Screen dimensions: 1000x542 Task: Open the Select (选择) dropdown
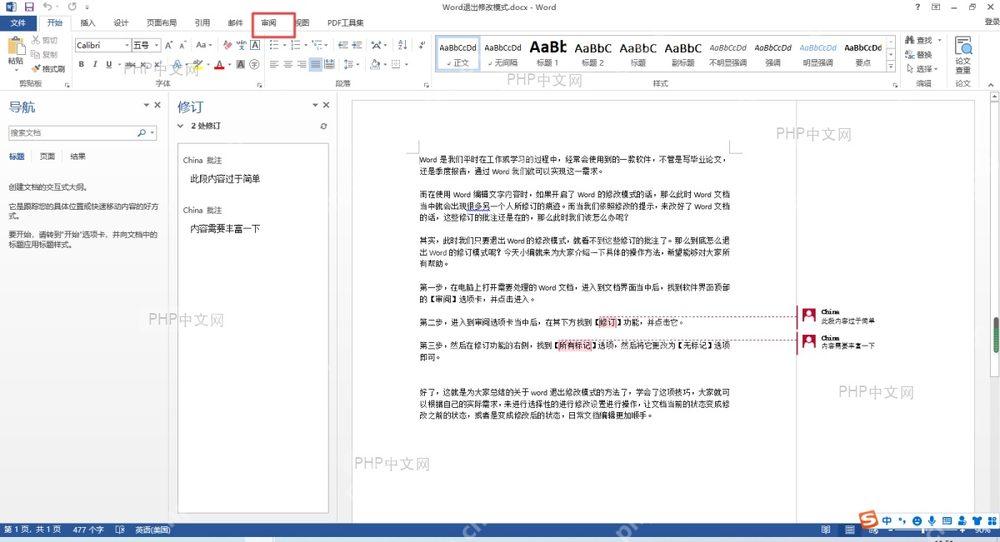pos(923,69)
